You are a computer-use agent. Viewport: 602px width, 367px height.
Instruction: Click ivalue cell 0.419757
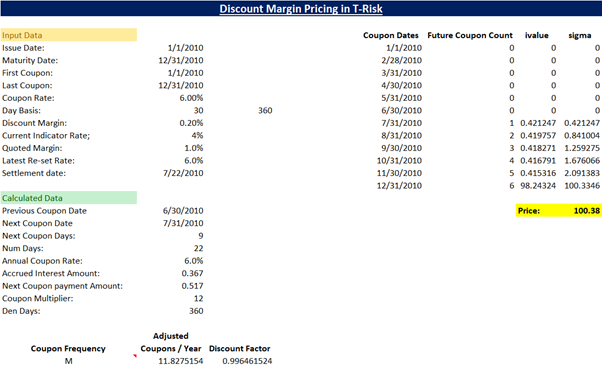[538, 136]
